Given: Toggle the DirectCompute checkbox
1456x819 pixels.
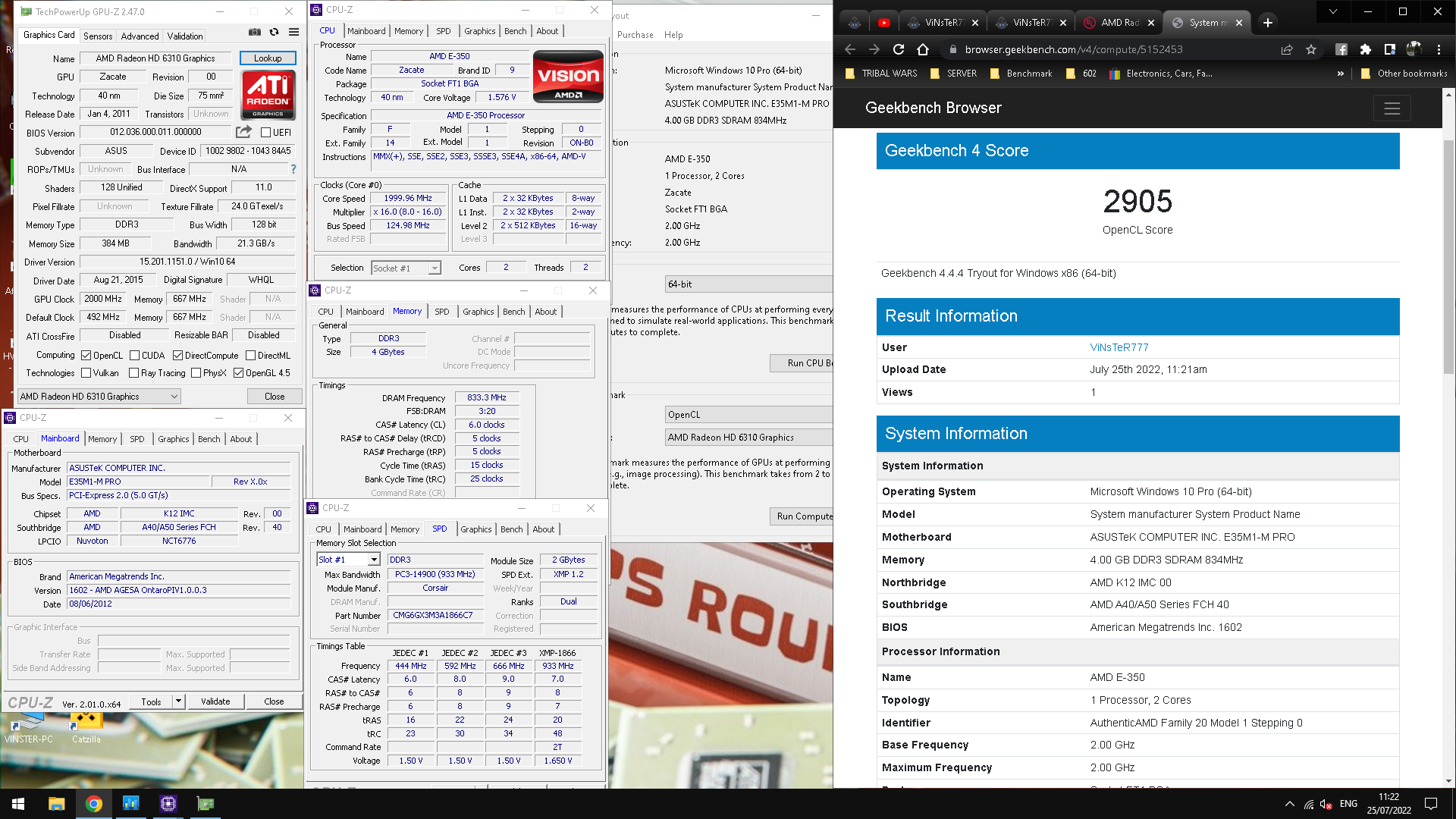Looking at the screenshot, I should [x=177, y=356].
